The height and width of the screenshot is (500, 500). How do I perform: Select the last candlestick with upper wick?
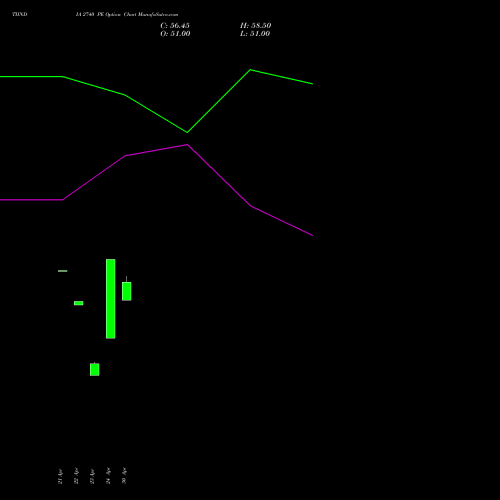click(127, 291)
